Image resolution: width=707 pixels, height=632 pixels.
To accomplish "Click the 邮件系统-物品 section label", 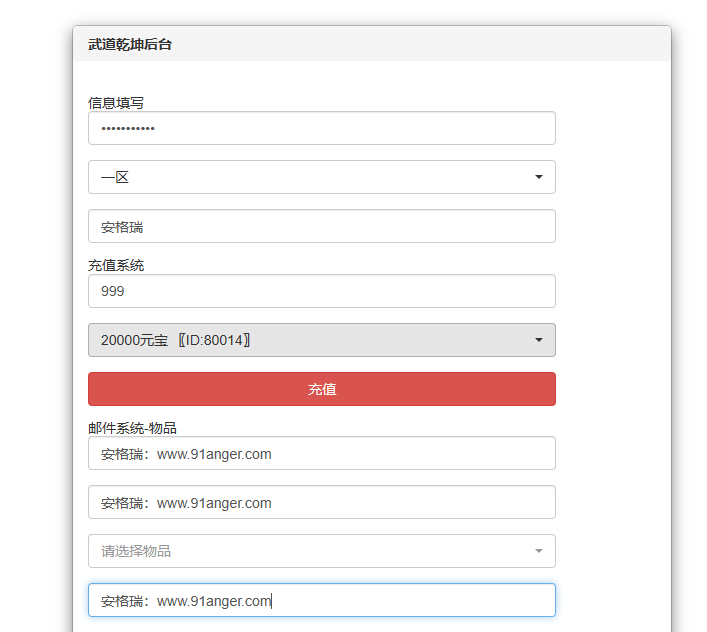I will [x=132, y=428].
